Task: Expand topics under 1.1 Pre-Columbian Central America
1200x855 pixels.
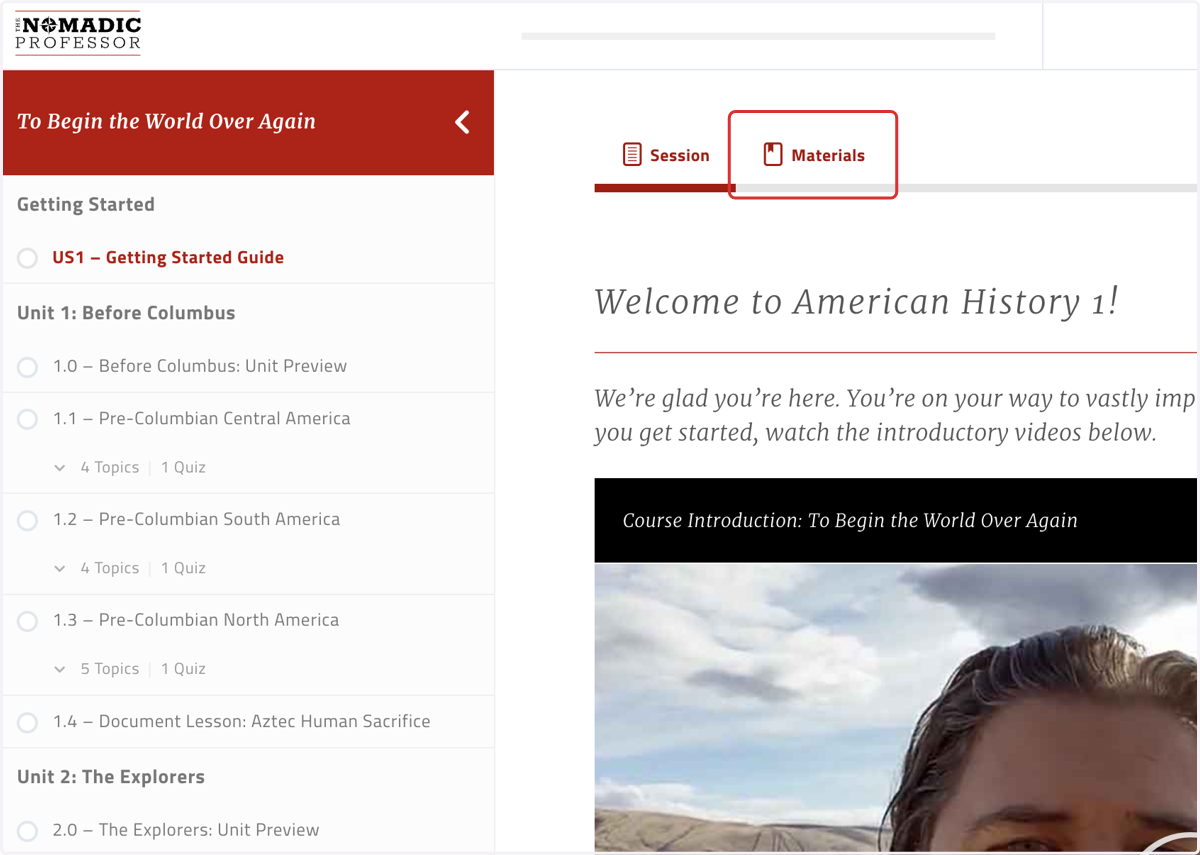Action: point(60,467)
